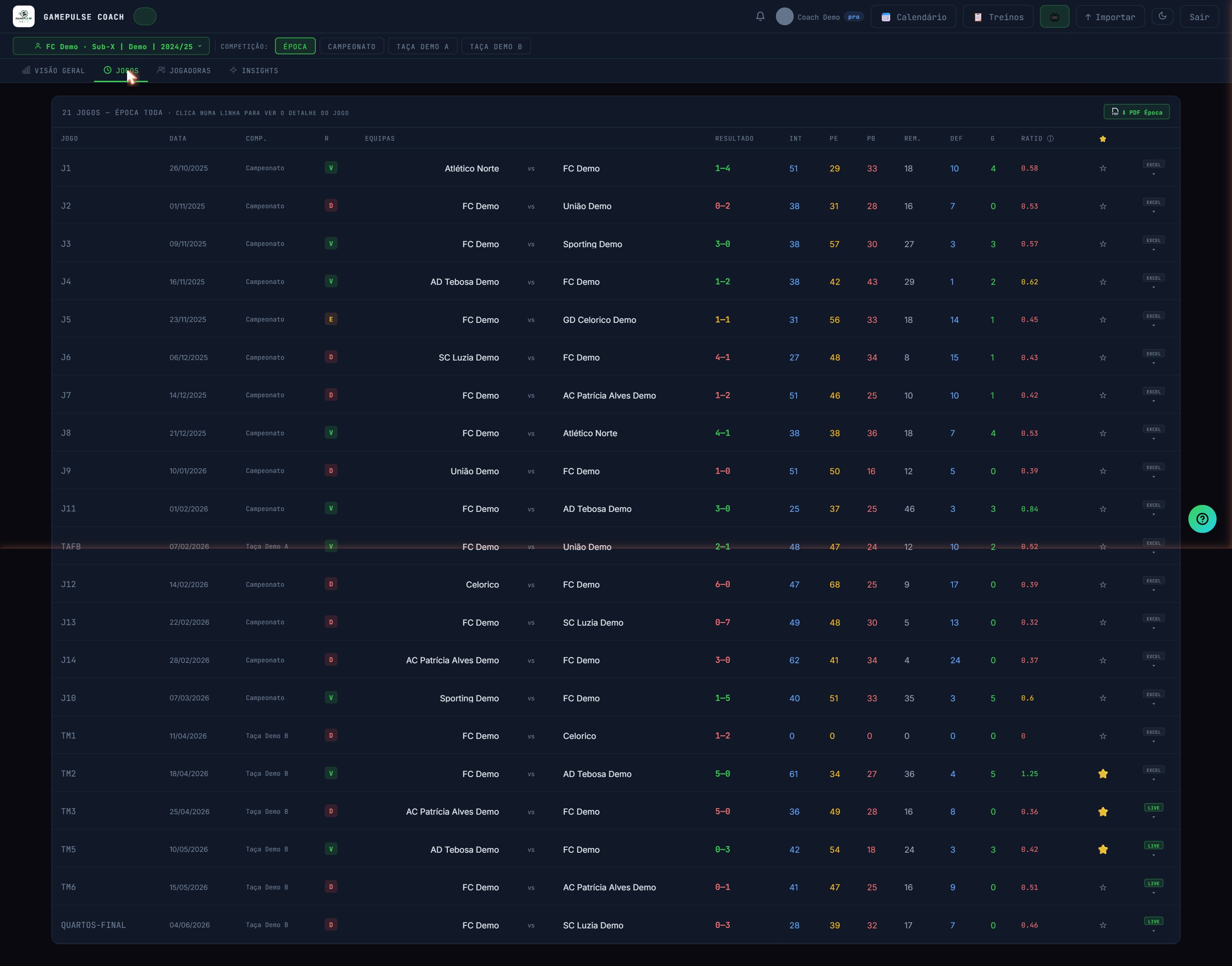The image size is (1232, 966).
Task: Filter competition by Taça Demo A
Action: (423, 46)
